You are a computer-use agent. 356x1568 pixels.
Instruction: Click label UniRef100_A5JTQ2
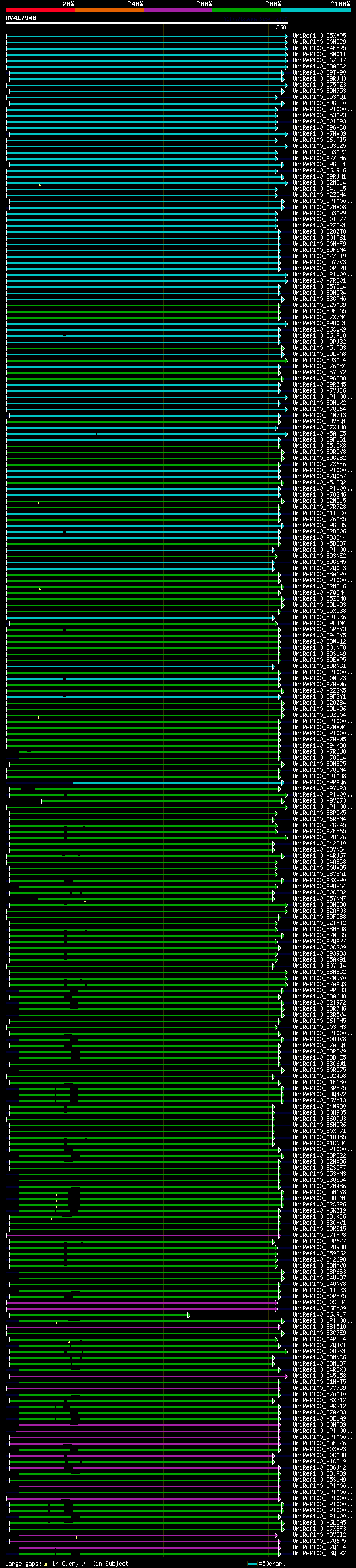(319, 482)
